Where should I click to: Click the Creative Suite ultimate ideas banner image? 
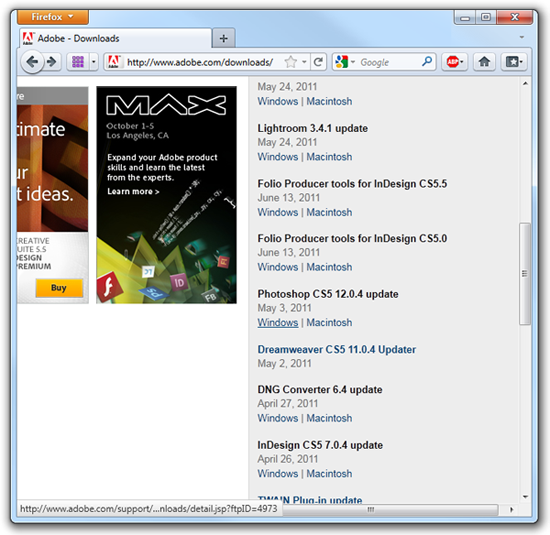tap(53, 168)
